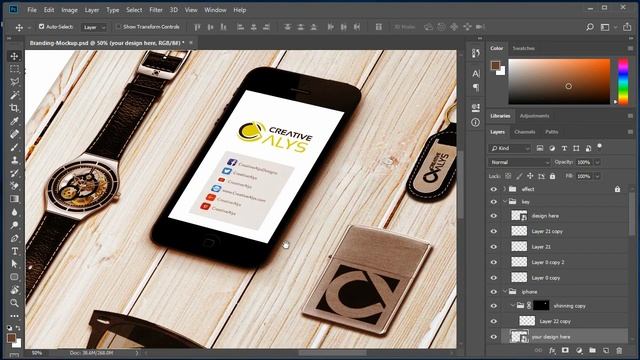Select the Brush tool
The height and width of the screenshot is (360, 640).
click(x=14, y=147)
